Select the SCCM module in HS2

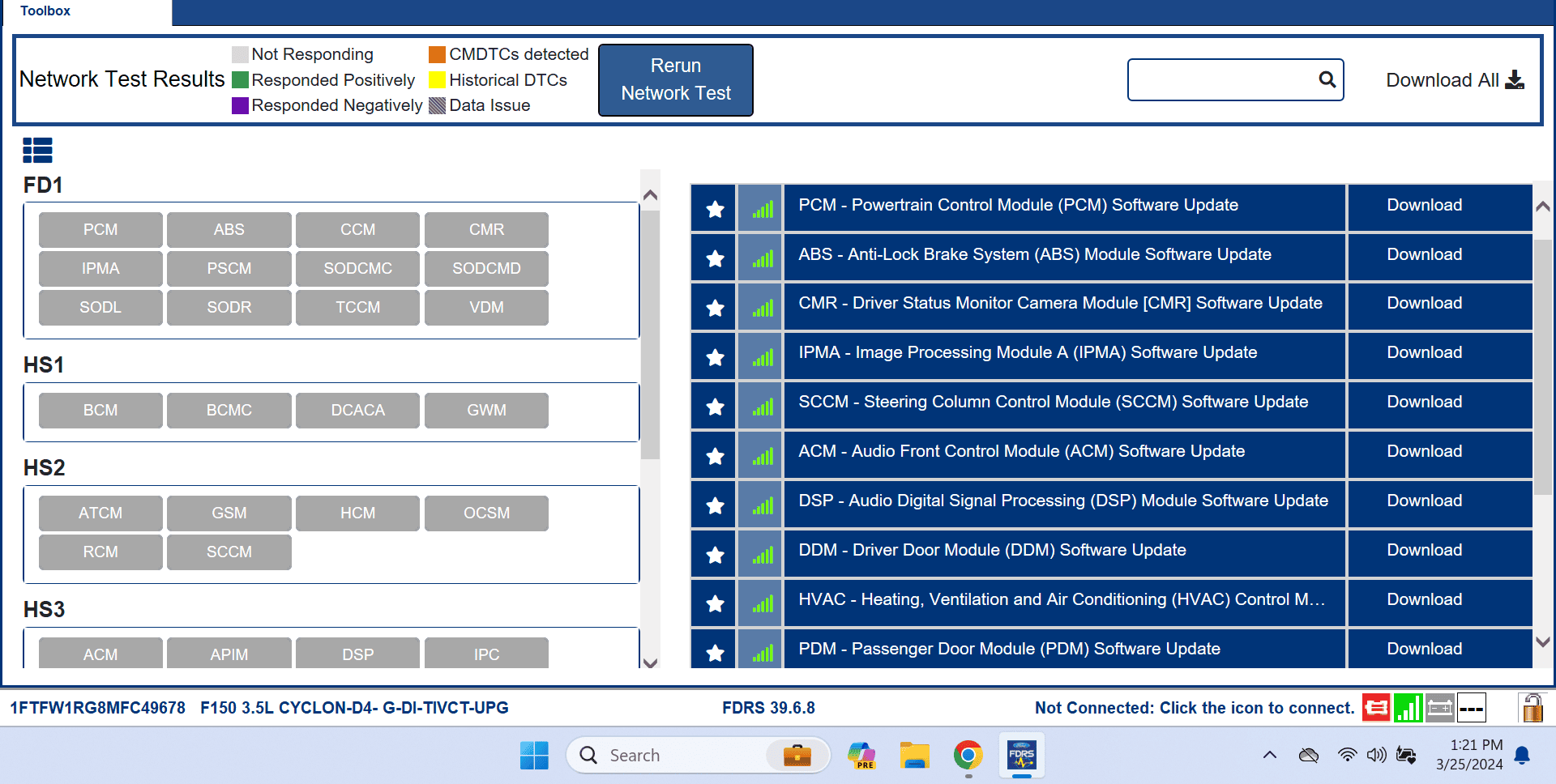[229, 552]
